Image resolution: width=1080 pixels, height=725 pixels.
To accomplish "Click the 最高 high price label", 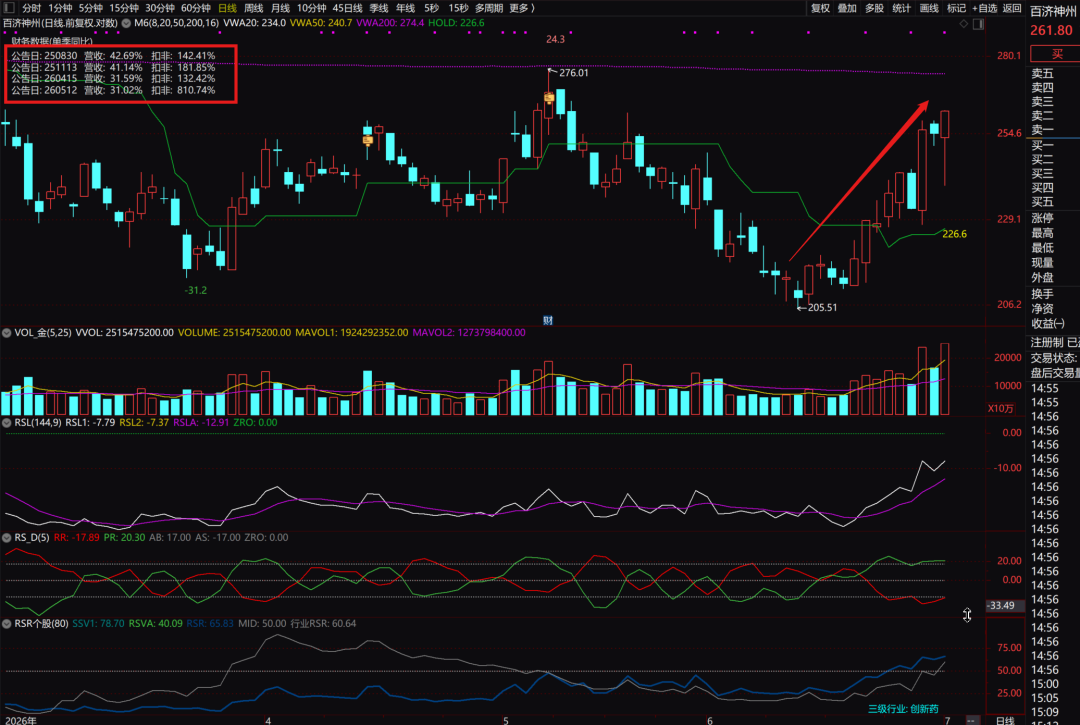I will pos(1042,233).
